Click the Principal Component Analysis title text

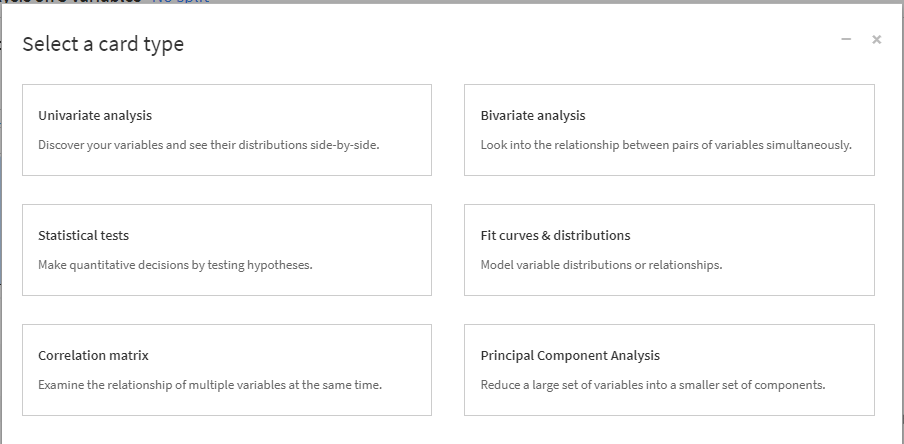pos(570,356)
